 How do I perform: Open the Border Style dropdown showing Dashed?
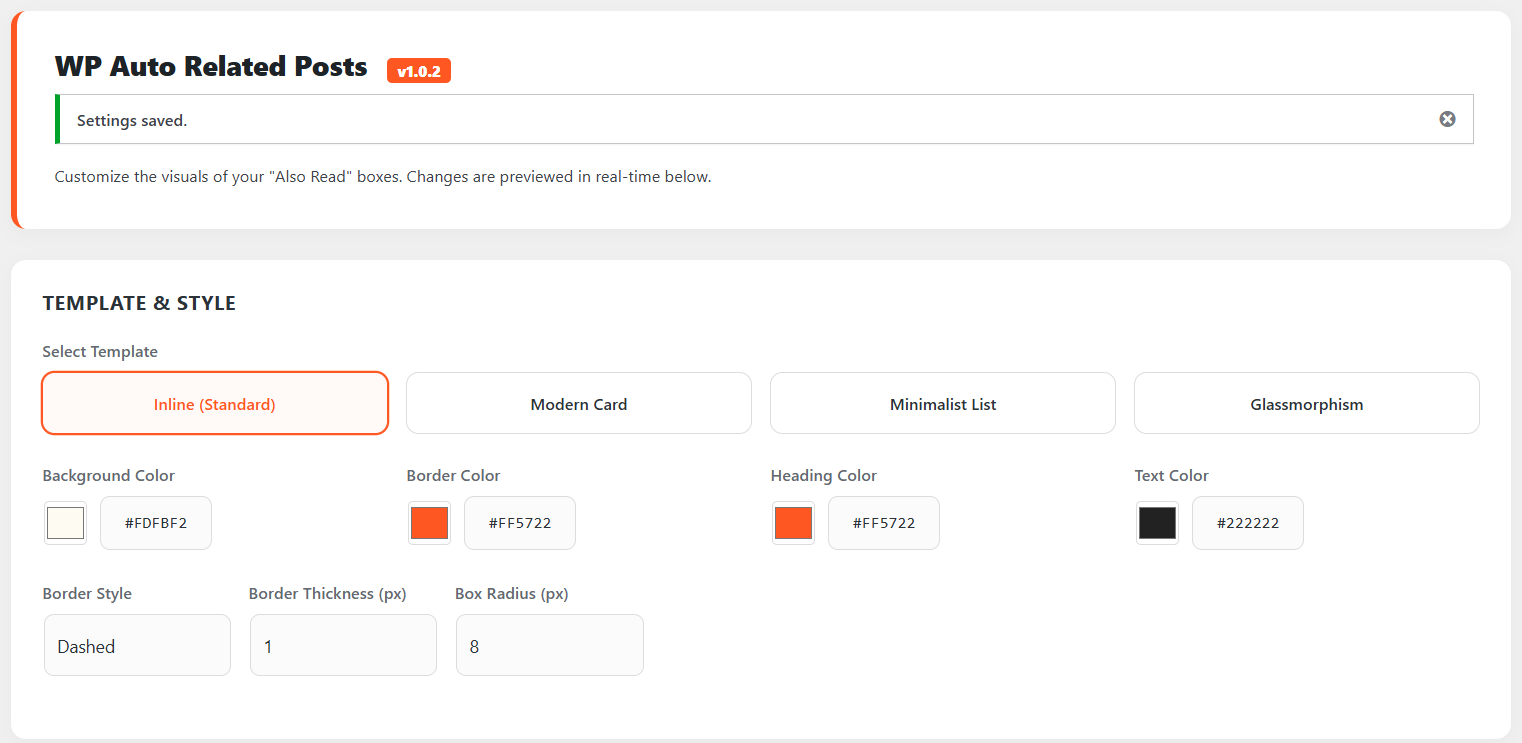click(x=136, y=645)
